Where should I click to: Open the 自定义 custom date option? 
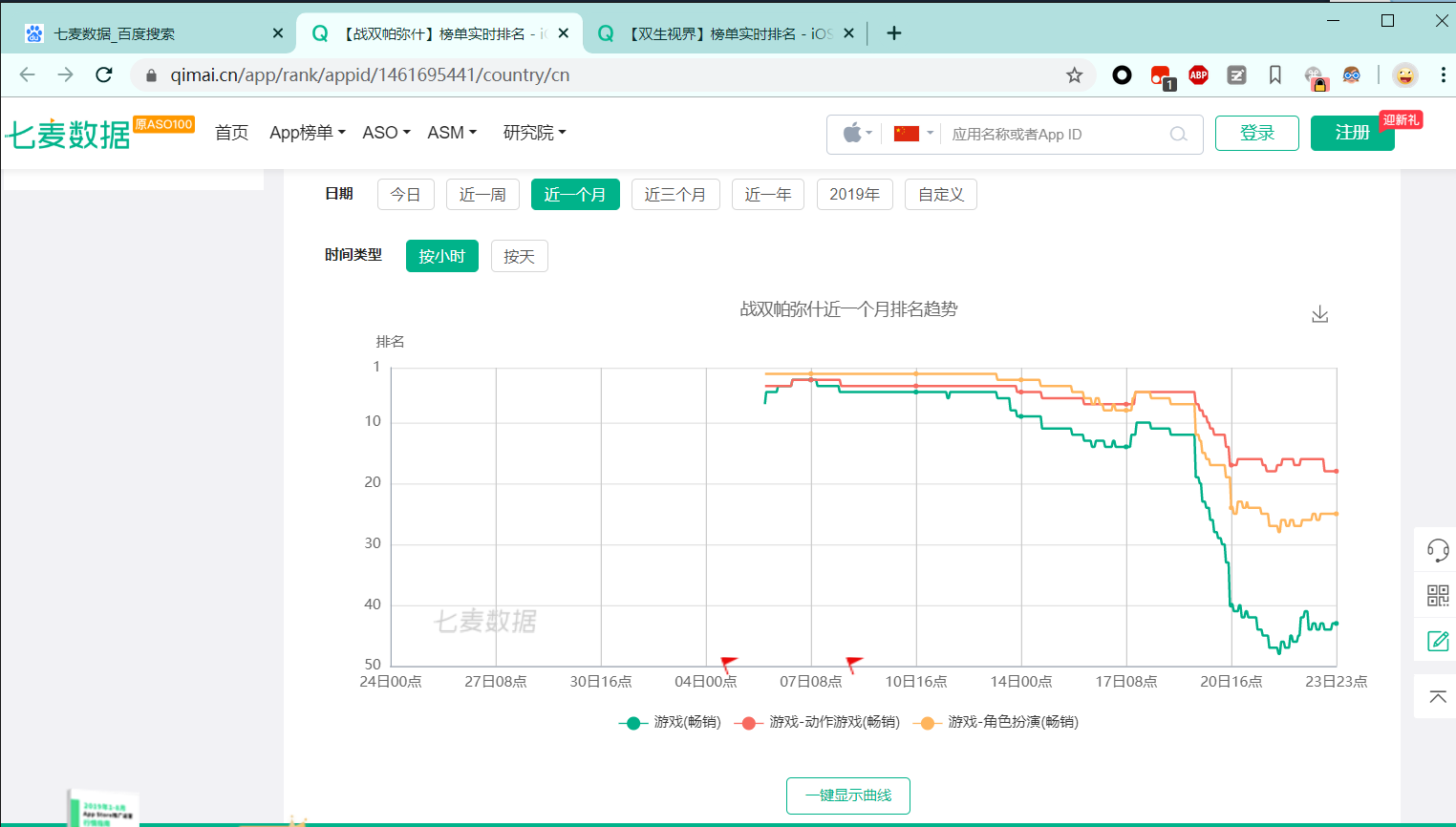pyautogui.click(x=940, y=194)
